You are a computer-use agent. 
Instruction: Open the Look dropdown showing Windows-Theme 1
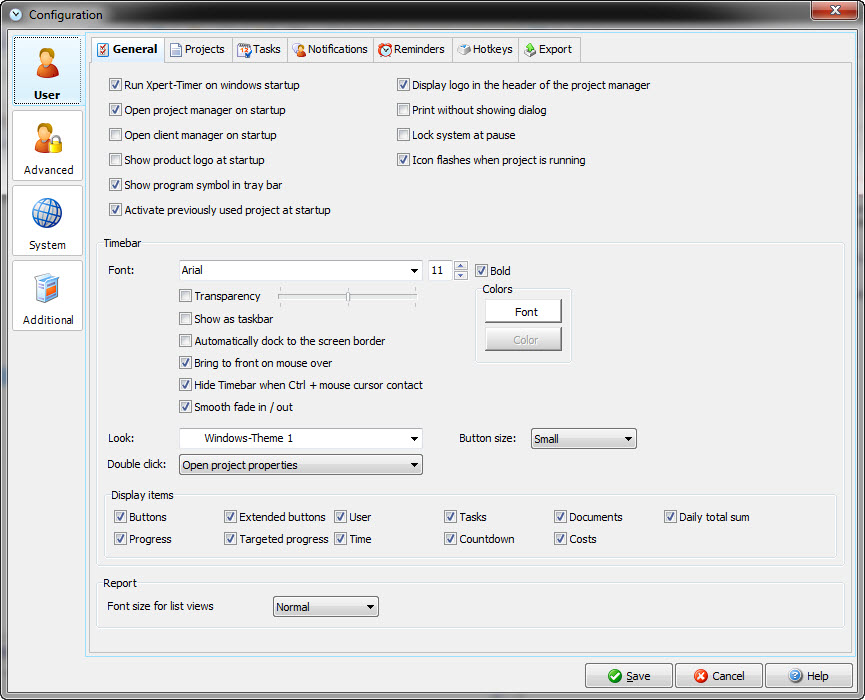pyautogui.click(x=301, y=439)
